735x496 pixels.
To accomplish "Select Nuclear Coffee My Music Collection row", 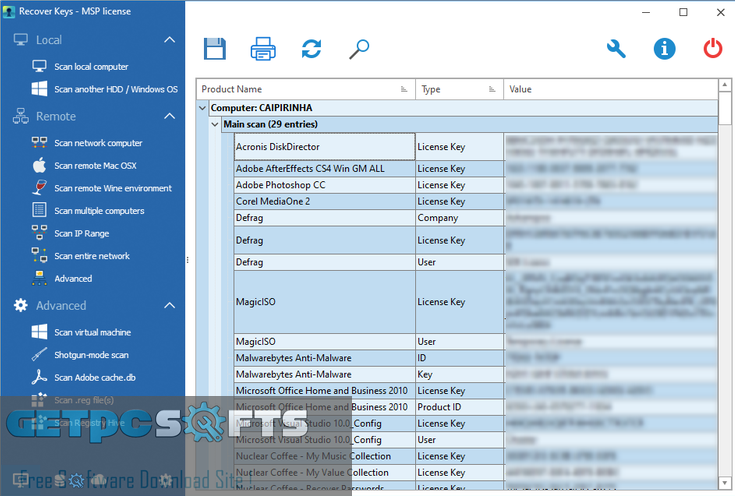I will 476,456.
